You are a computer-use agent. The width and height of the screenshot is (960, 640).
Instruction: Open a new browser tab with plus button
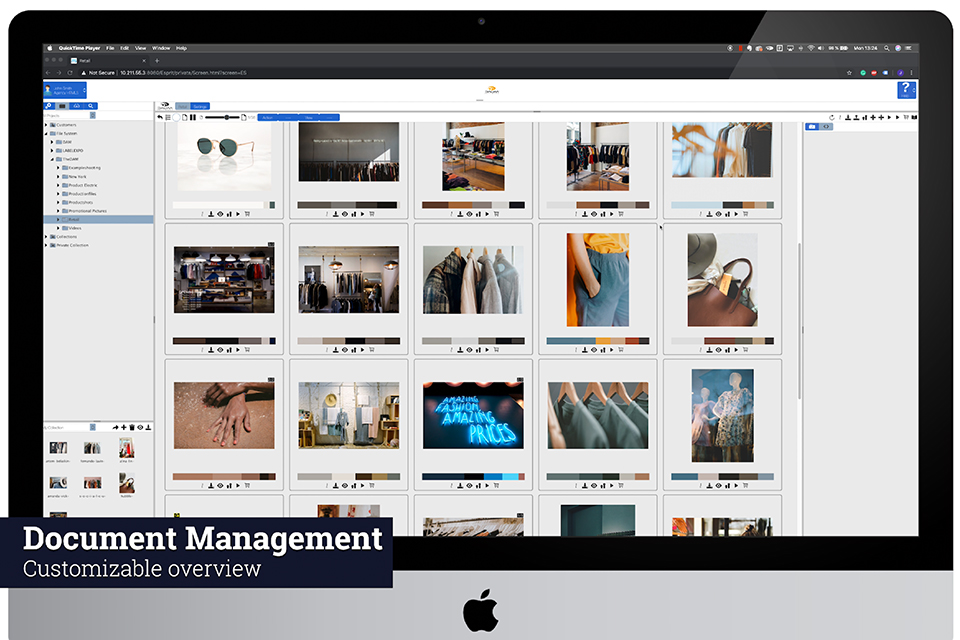point(157,61)
